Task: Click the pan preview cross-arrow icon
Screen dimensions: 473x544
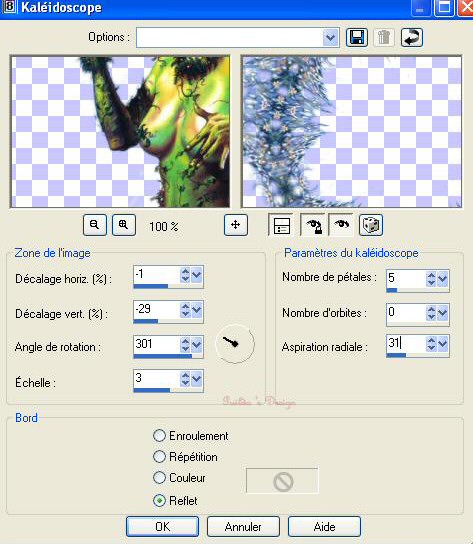Action: [236, 225]
